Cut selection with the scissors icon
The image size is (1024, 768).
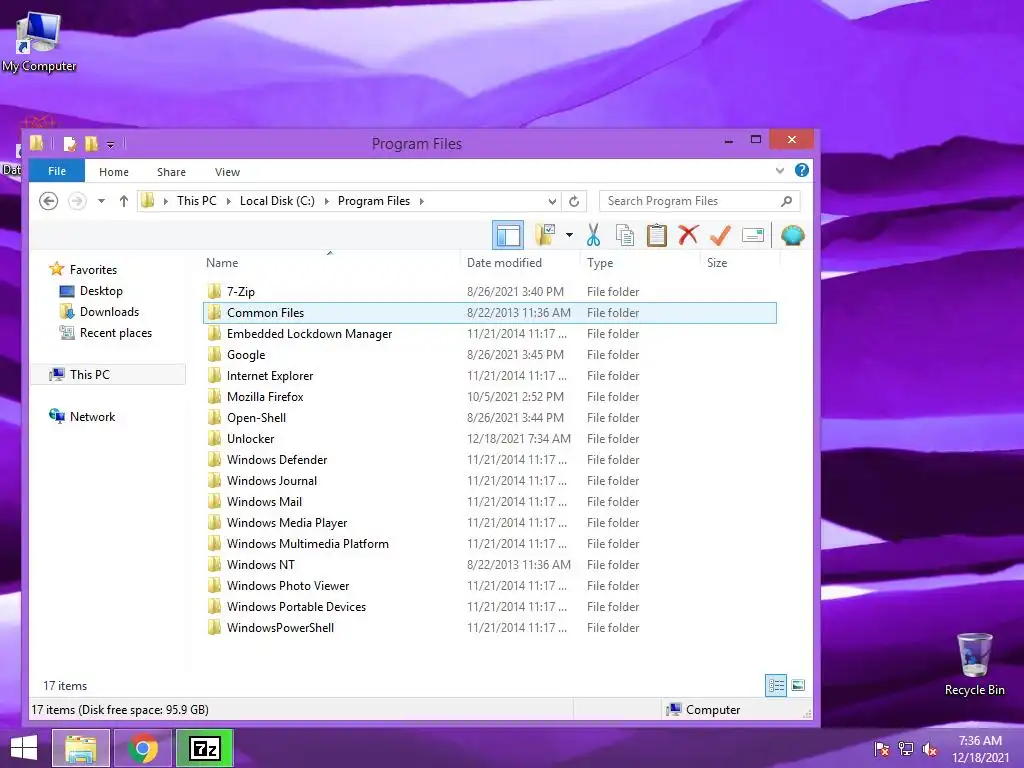point(593,235)
